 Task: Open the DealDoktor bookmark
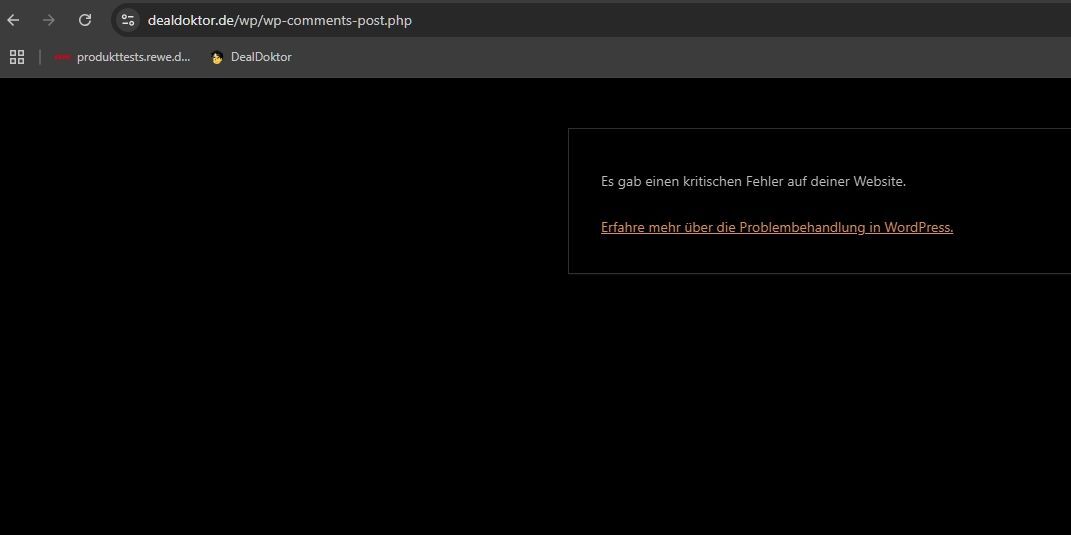251,57
